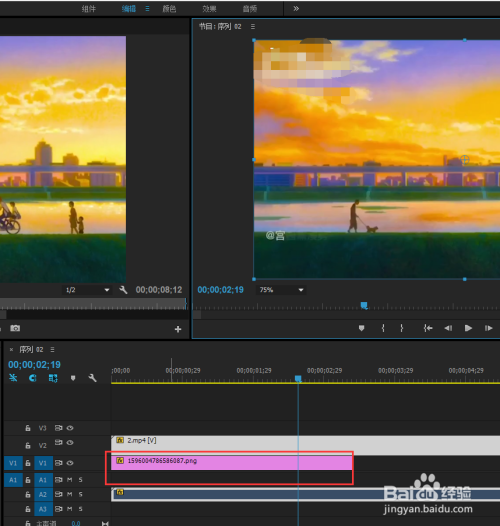Select the 2.mp4 [V] clip
This screenshot has width=500, height=526.
[305, 445]
